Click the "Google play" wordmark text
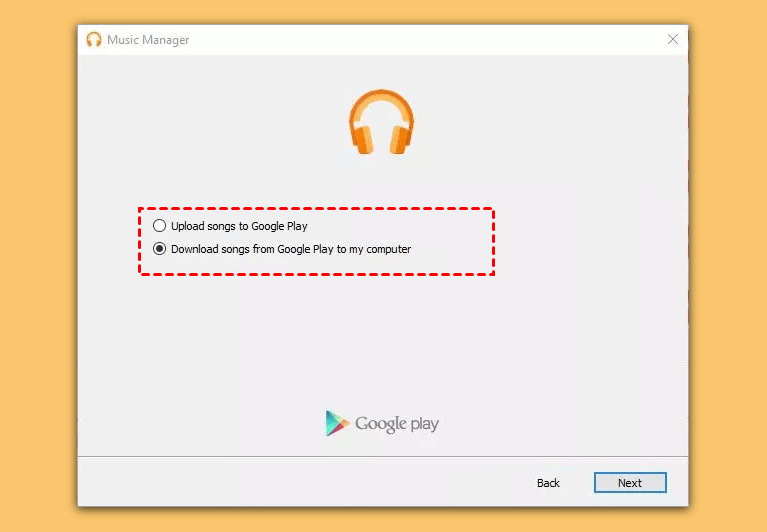 pos(397,424)
